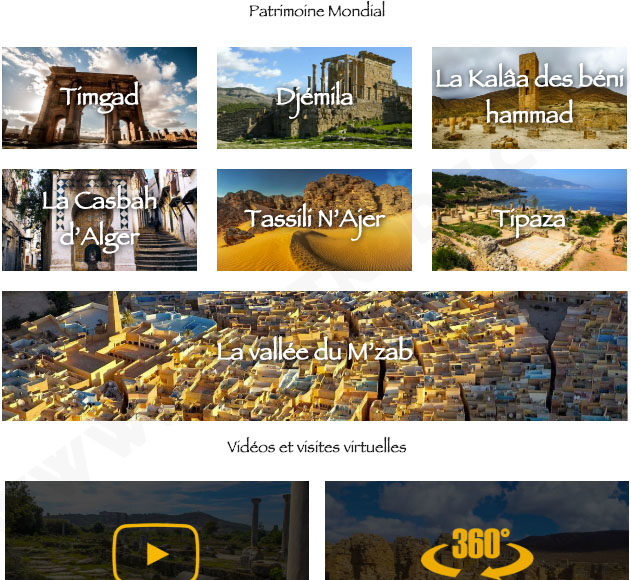Click the Timgad title text

pyautogui.click(x=100, y=98)
